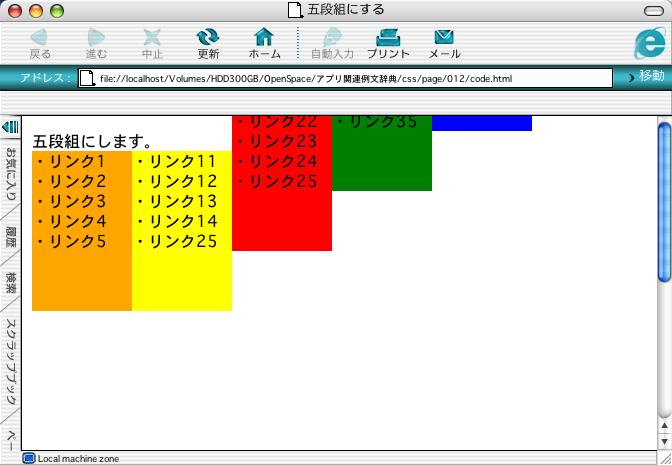Viewport: 672px width, 465px height.
Task: Print page using the プリント icon
Action: click(388, 38)
